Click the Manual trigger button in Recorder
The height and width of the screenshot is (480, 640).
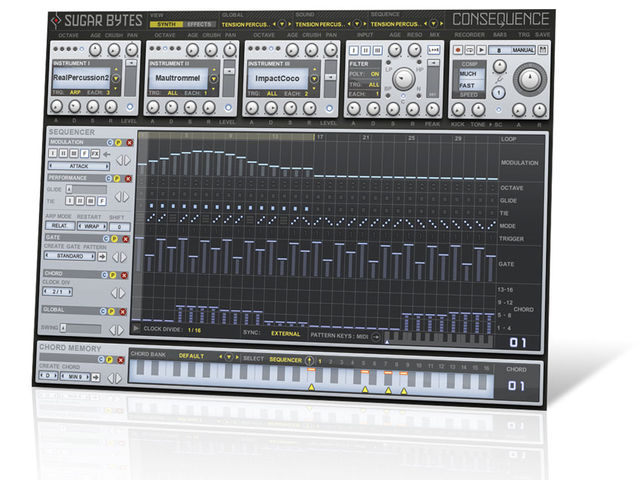pyautogui.click(x=523, y=50)
